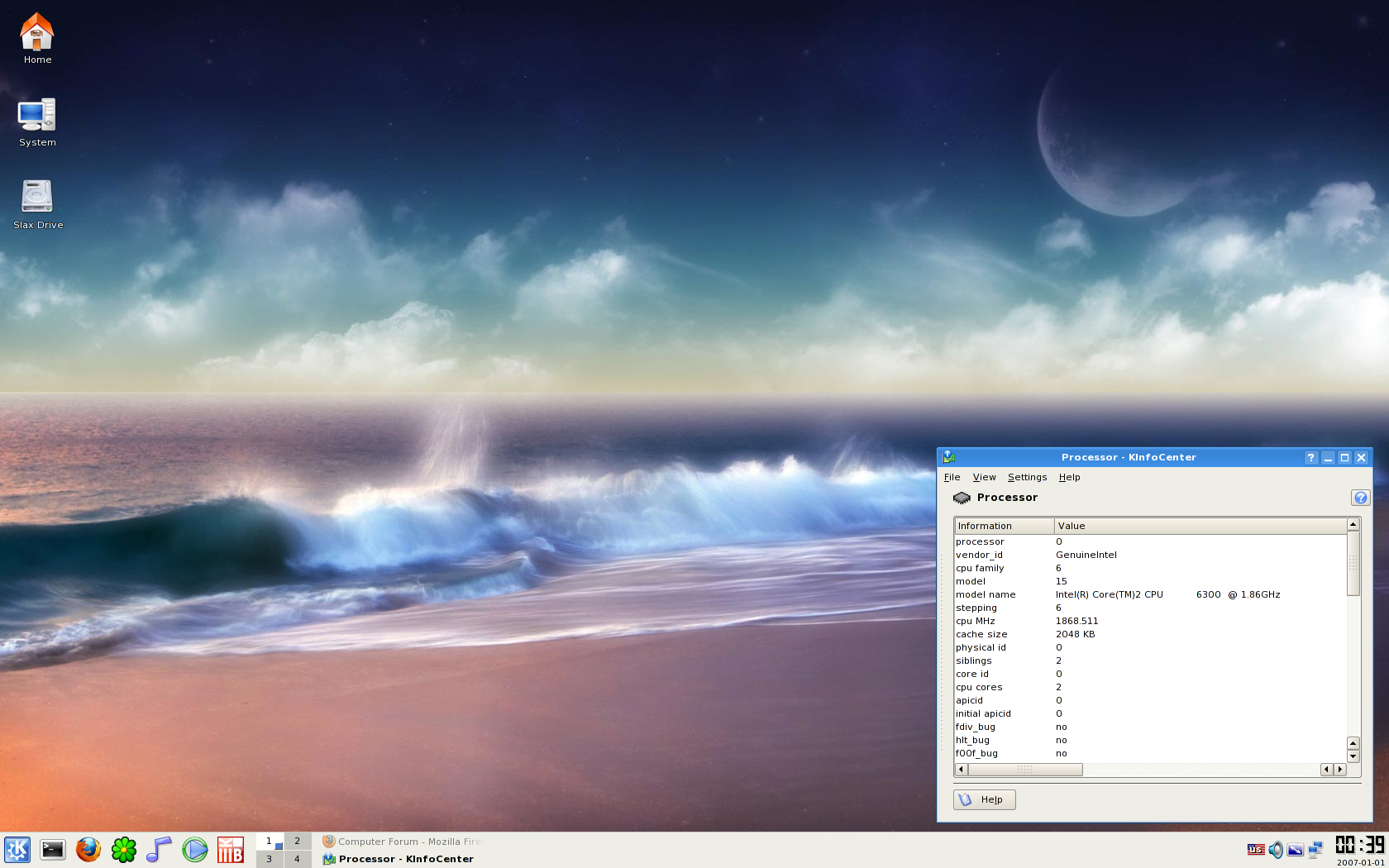This screenshot has height=868, width=1389.
Task: Click the horizontal scrollbar thumb
Action: (x=1025, y=770)
